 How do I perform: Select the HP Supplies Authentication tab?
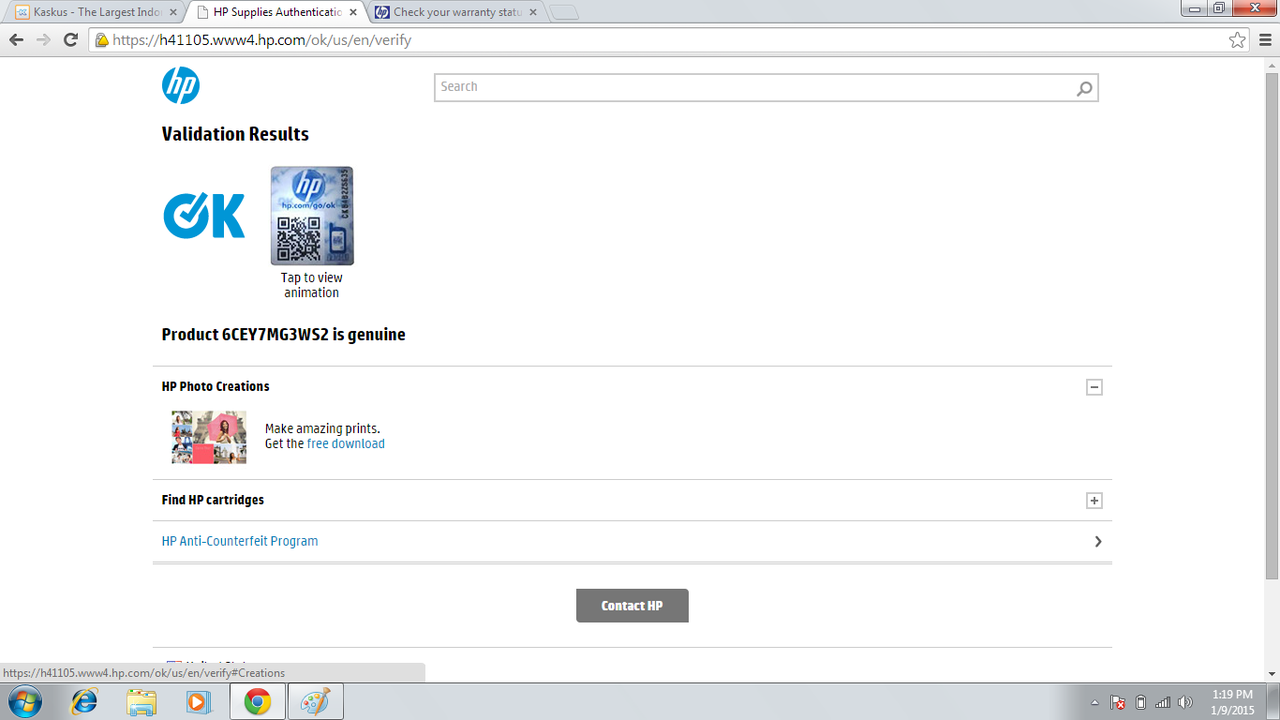coord(276,12)
